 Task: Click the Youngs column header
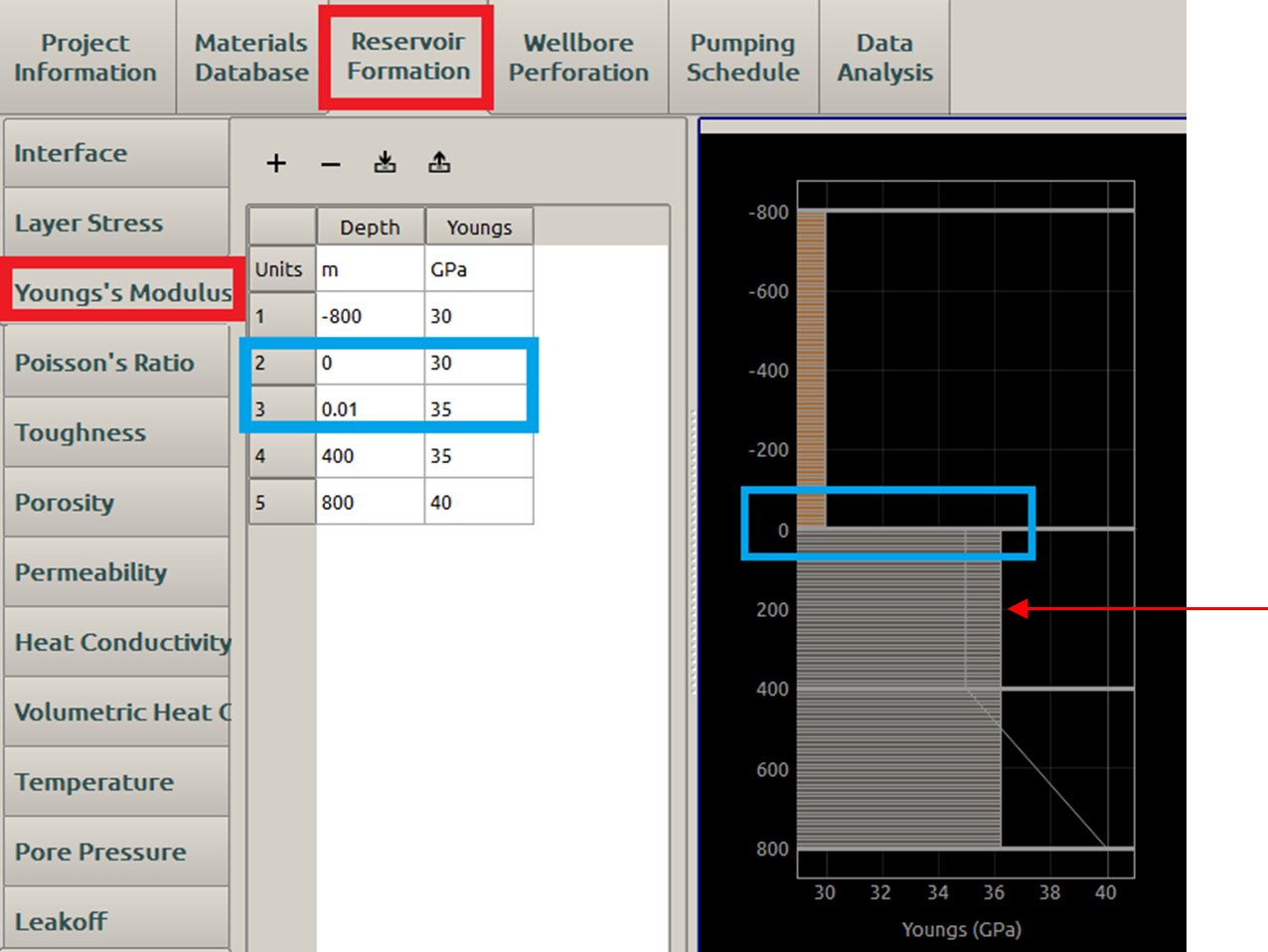click(479, 227)
